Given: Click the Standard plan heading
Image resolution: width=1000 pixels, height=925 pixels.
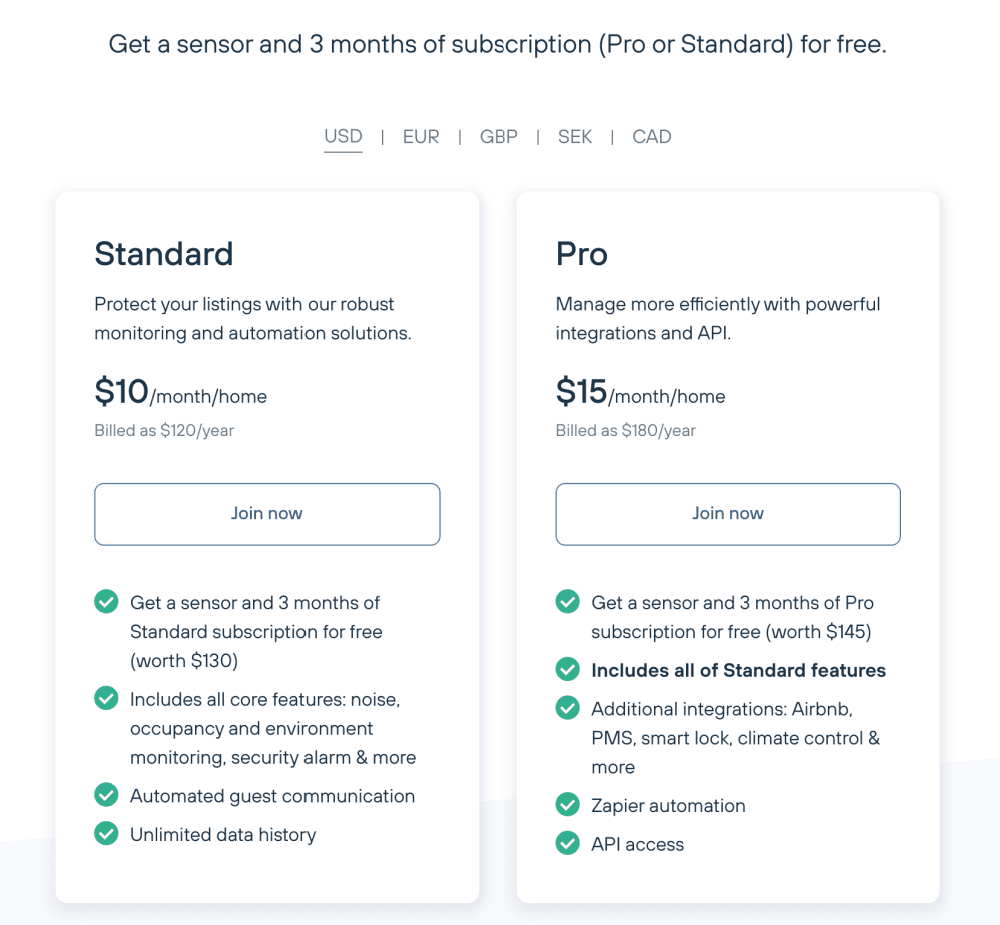Looking at the screenshot, I should tap(164, 254).
